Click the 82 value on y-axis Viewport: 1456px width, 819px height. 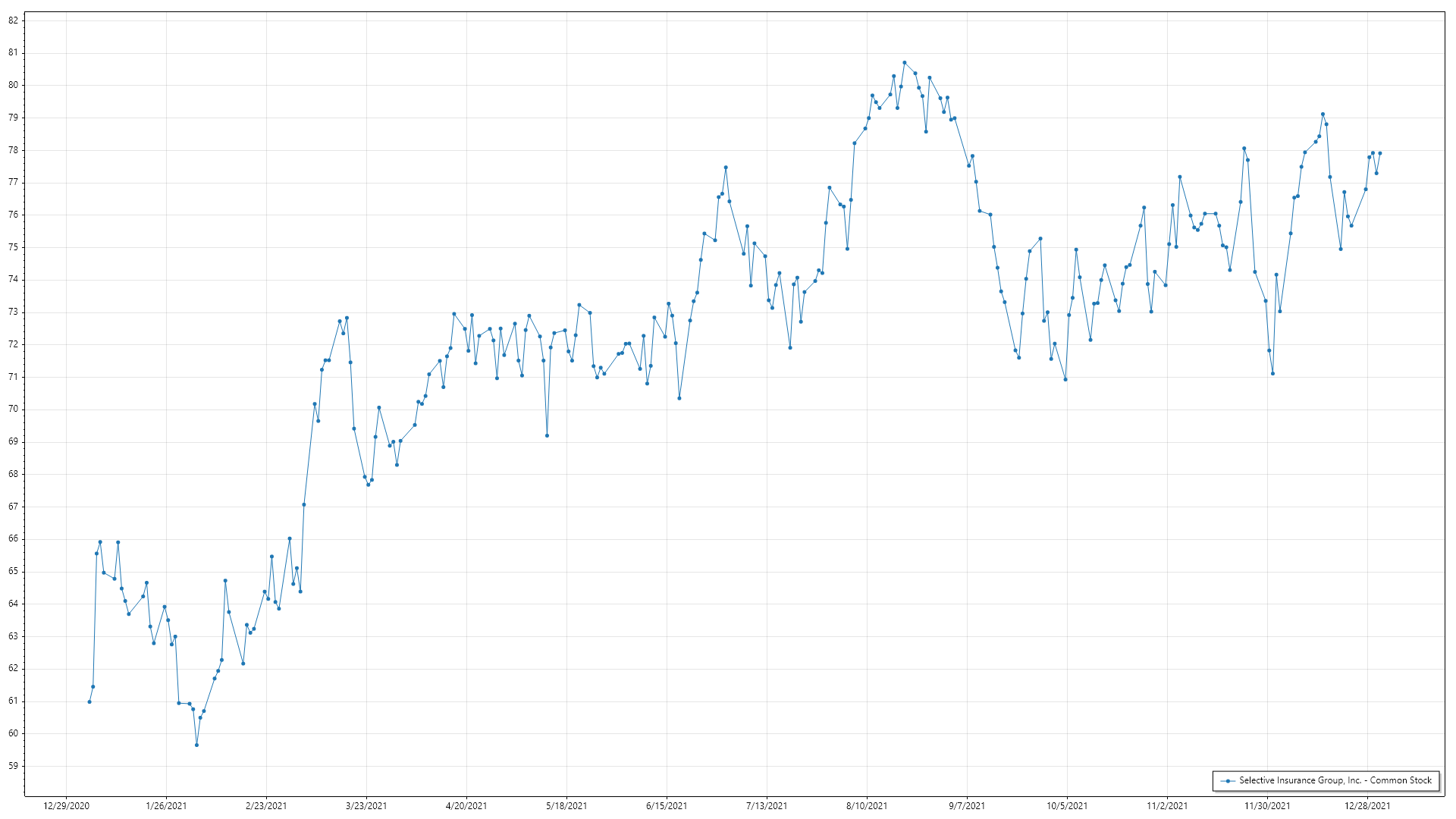pyautogui.click(x=13, y=20)
